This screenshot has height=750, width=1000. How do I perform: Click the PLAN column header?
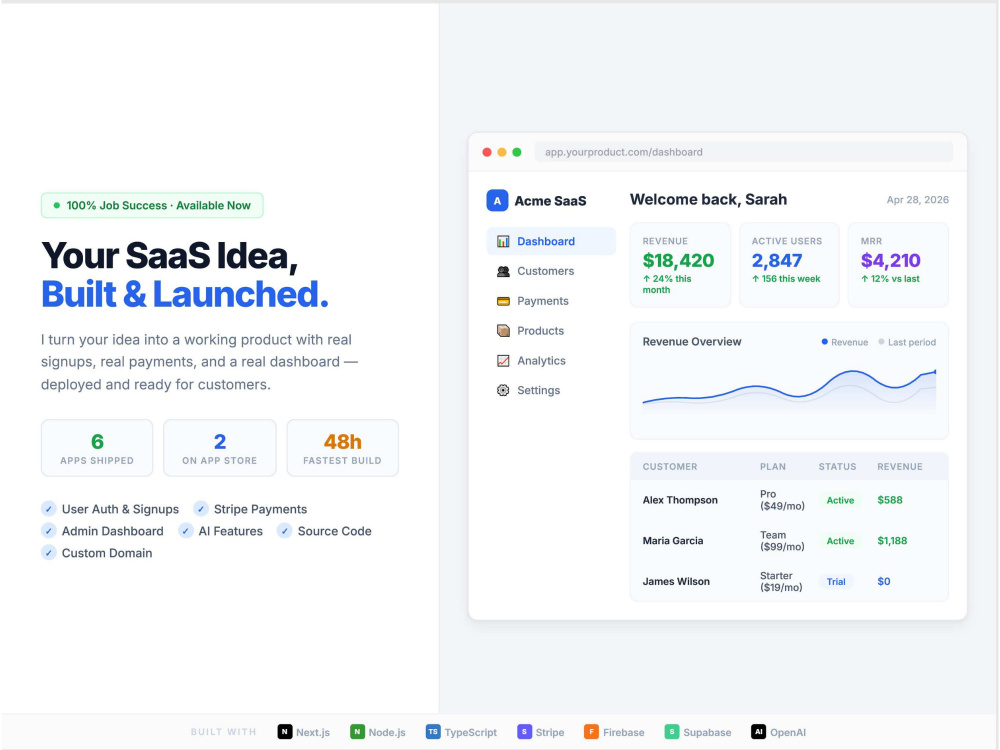pos(772,467)
